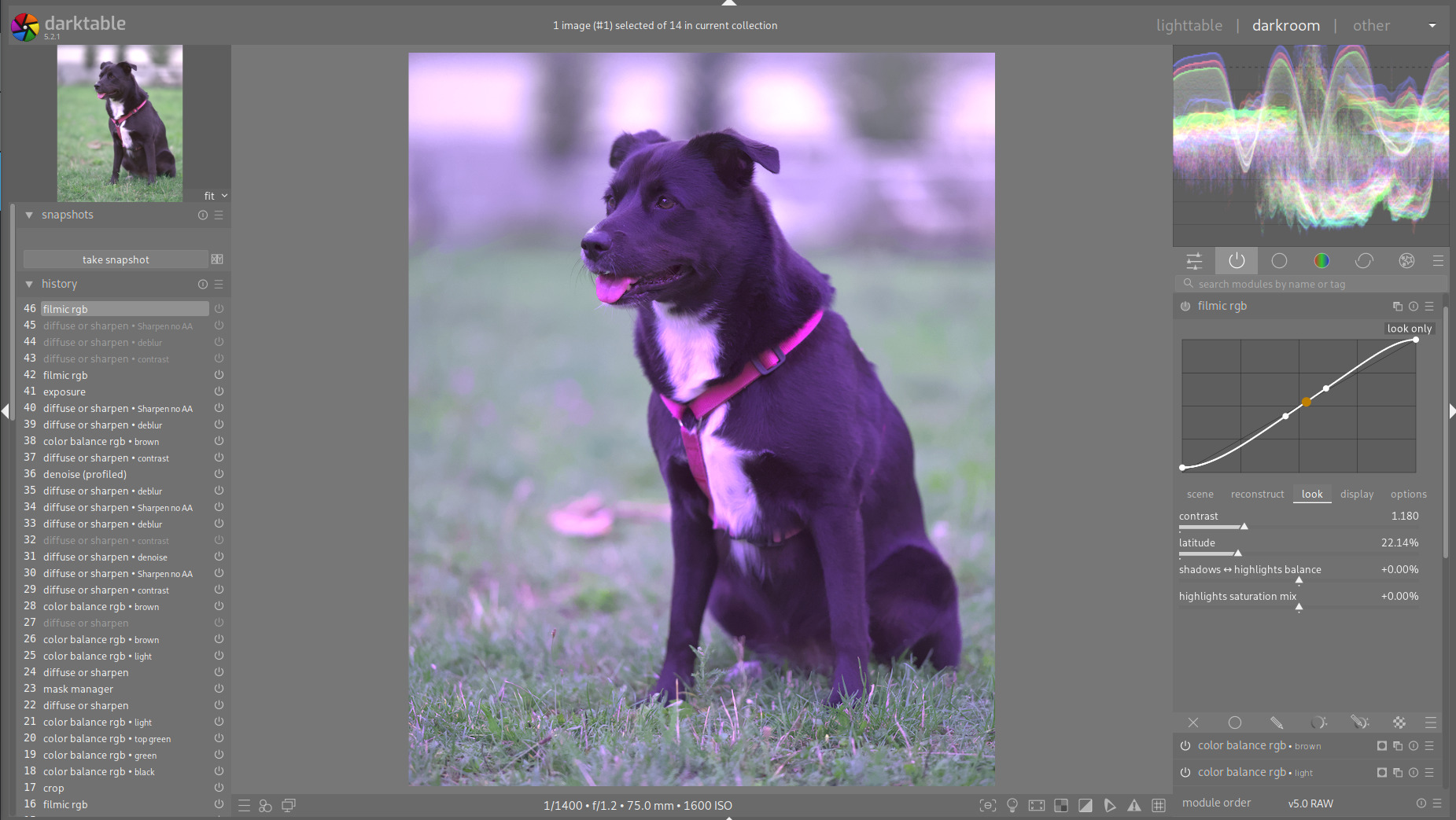Image resolution: width=1456 pixels, height=820 pixels.
Task: Click filmic rgb multiple instances icon
Action: coord(1397,307)
